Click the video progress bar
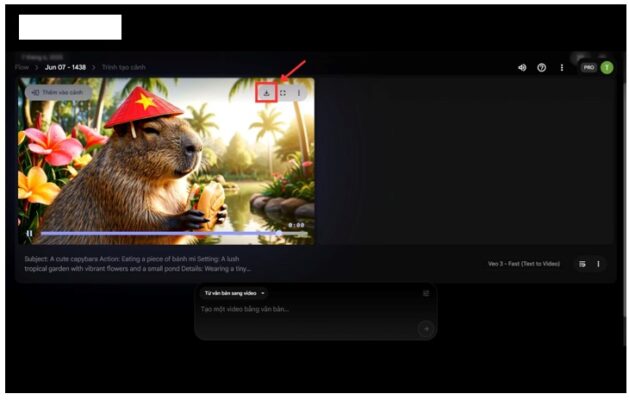This screenshot has width=629, height=400. coord(160,233)
